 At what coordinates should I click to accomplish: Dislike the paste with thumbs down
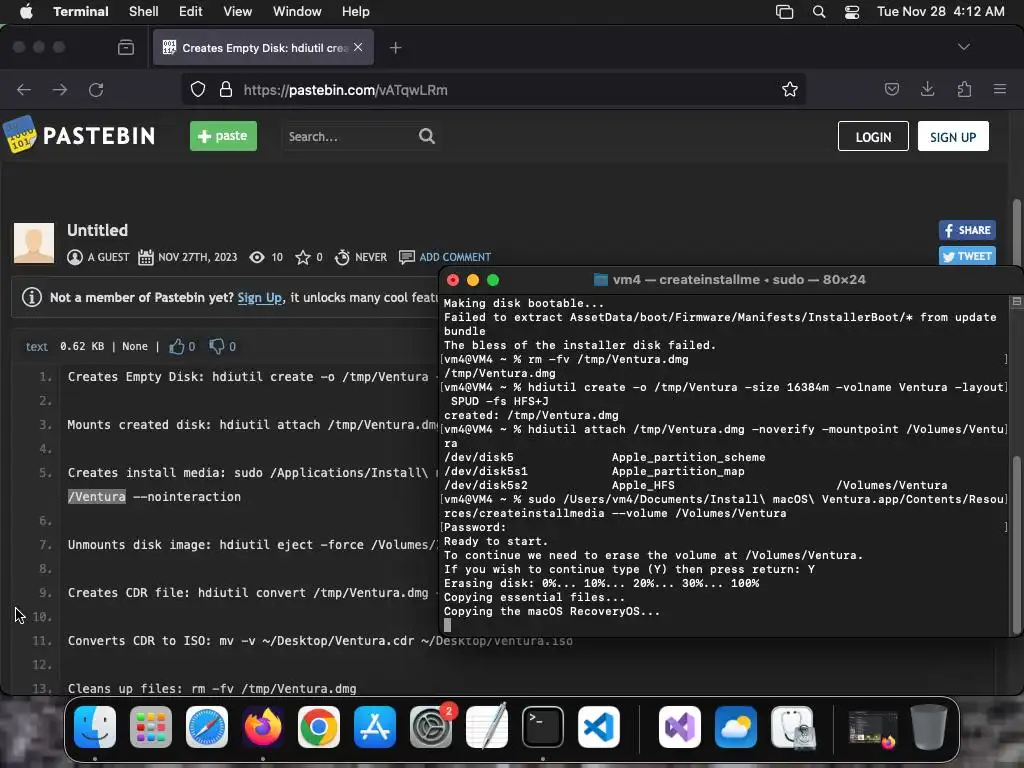point(217,346)
